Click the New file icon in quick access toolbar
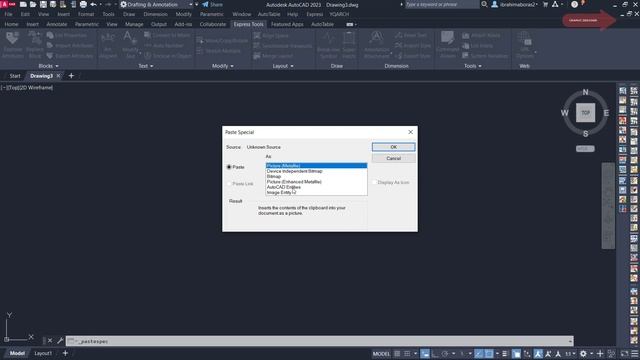The width and height of the screenshot is (640, 360). [23, 4]
